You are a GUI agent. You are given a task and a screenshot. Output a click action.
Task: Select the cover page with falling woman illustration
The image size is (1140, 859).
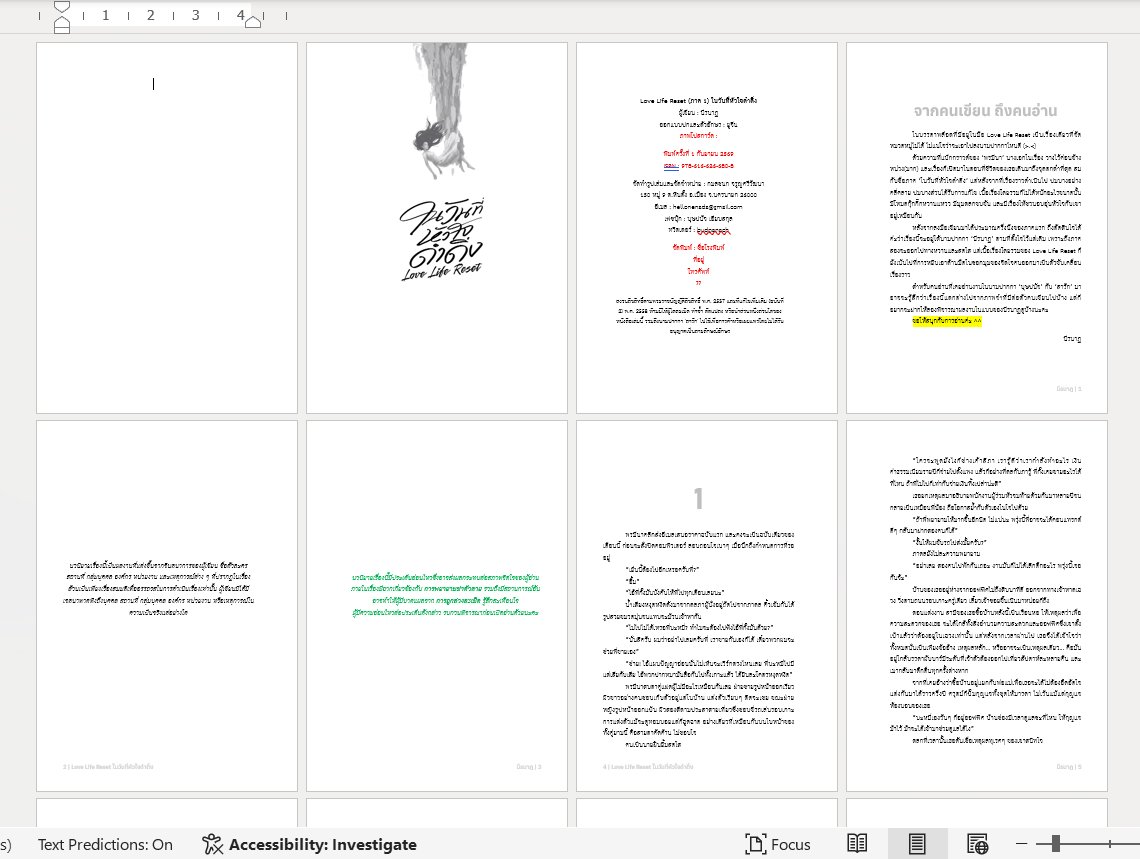tap(437, 227)
